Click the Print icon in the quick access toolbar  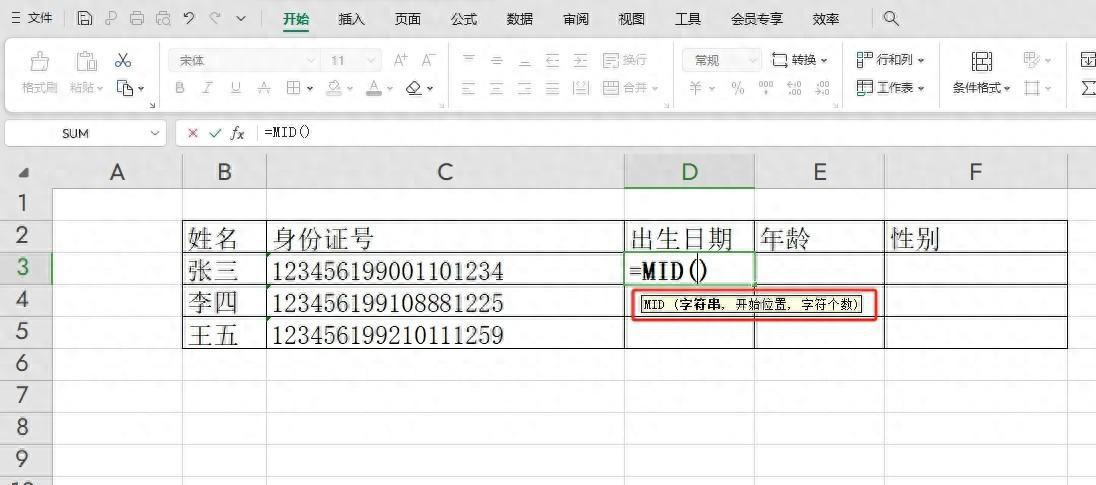tap(138, 19)
